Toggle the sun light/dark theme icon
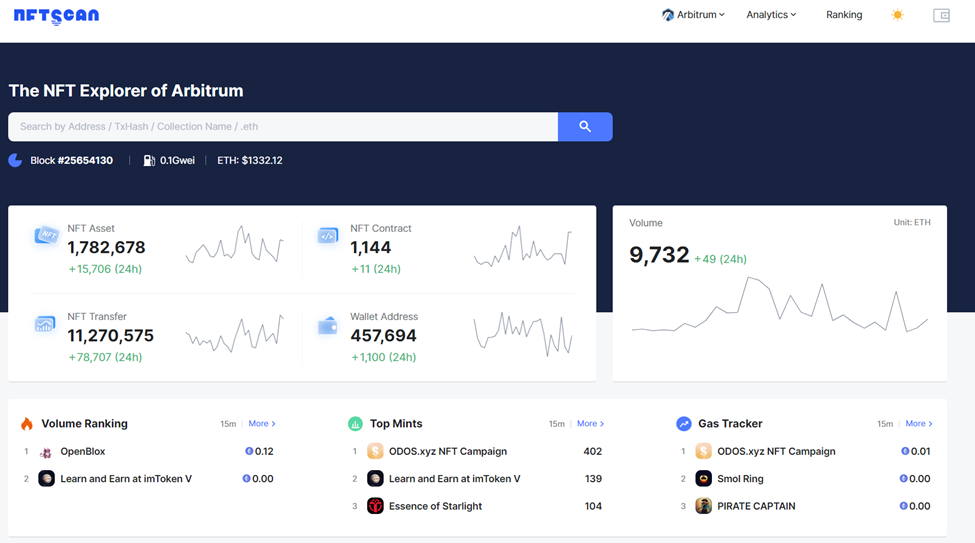This screenshot has height=543, width=975. click(x=897, y=15)
